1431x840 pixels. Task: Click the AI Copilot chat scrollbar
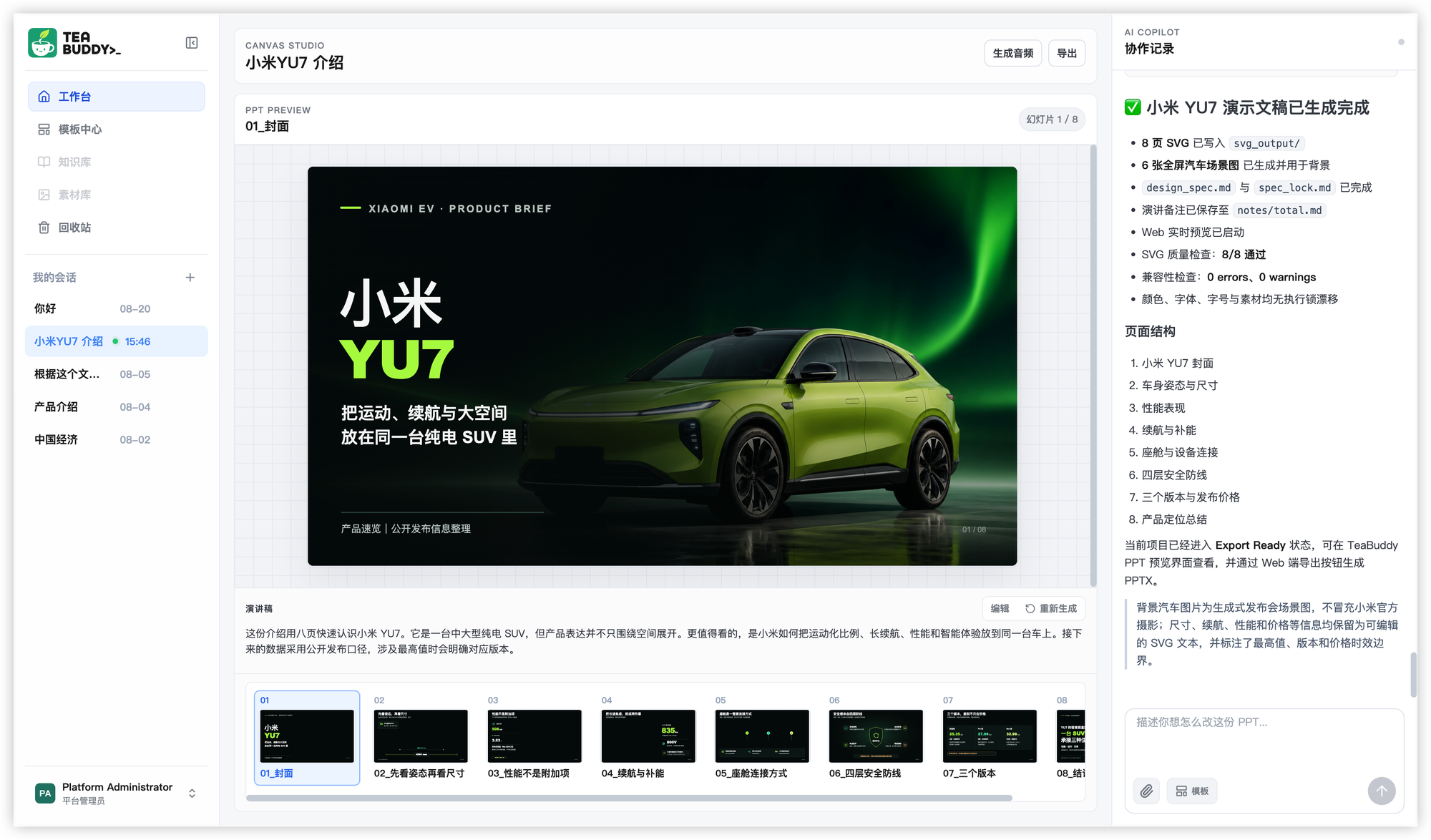(x=1413, y=674)
